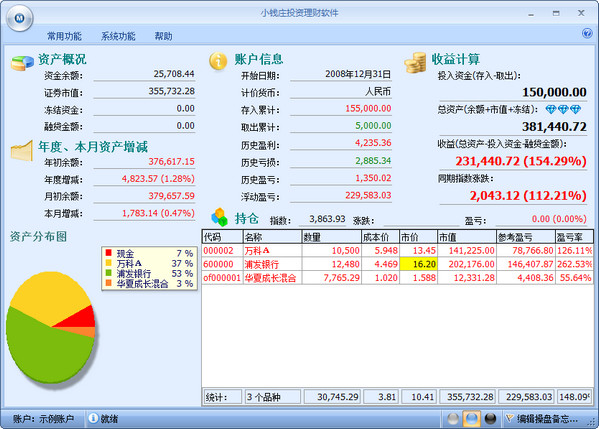Select the blue sphere theme button
599x429 pixels.
point(471,419)
